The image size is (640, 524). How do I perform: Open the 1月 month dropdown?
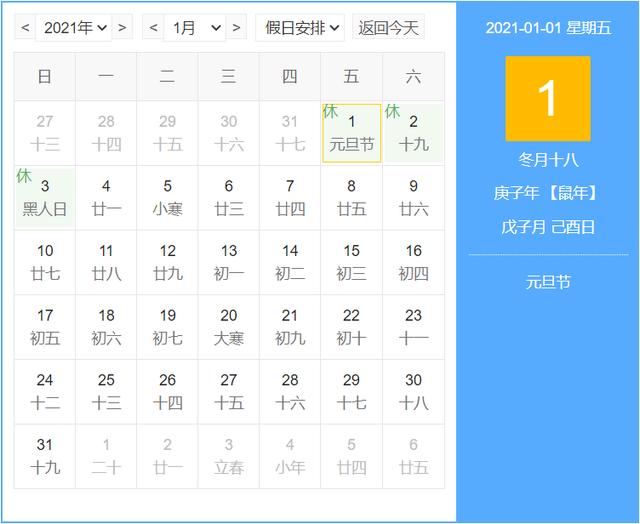[x=195, y=27]
